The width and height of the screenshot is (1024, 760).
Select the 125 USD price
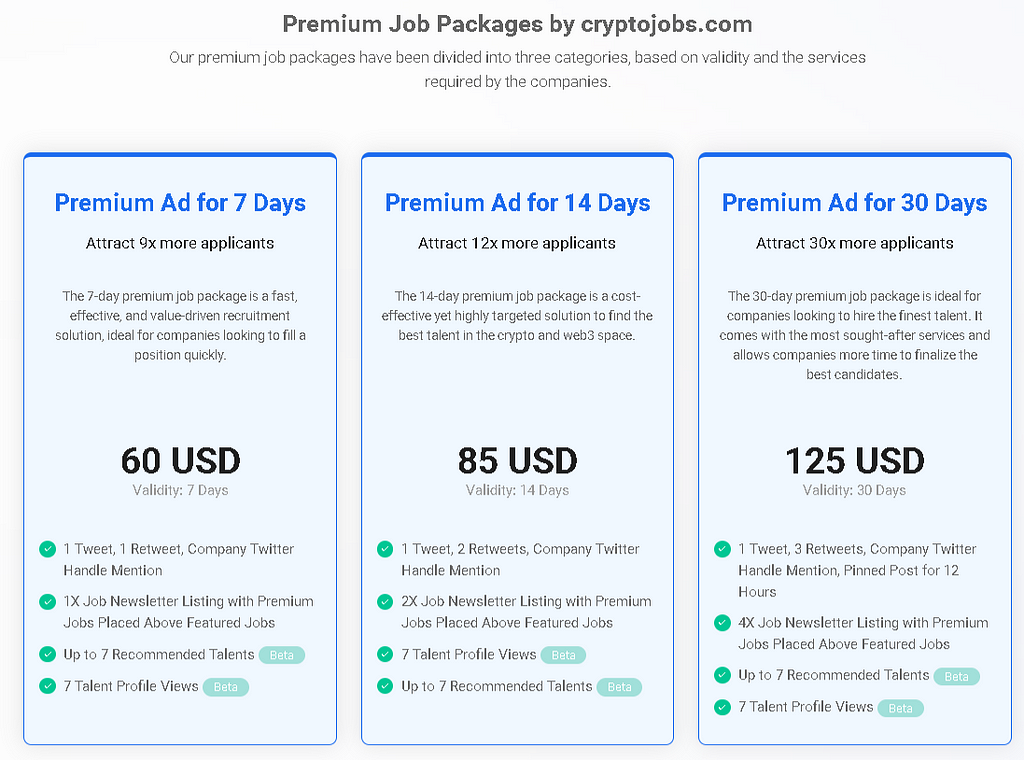click(854, 460)
